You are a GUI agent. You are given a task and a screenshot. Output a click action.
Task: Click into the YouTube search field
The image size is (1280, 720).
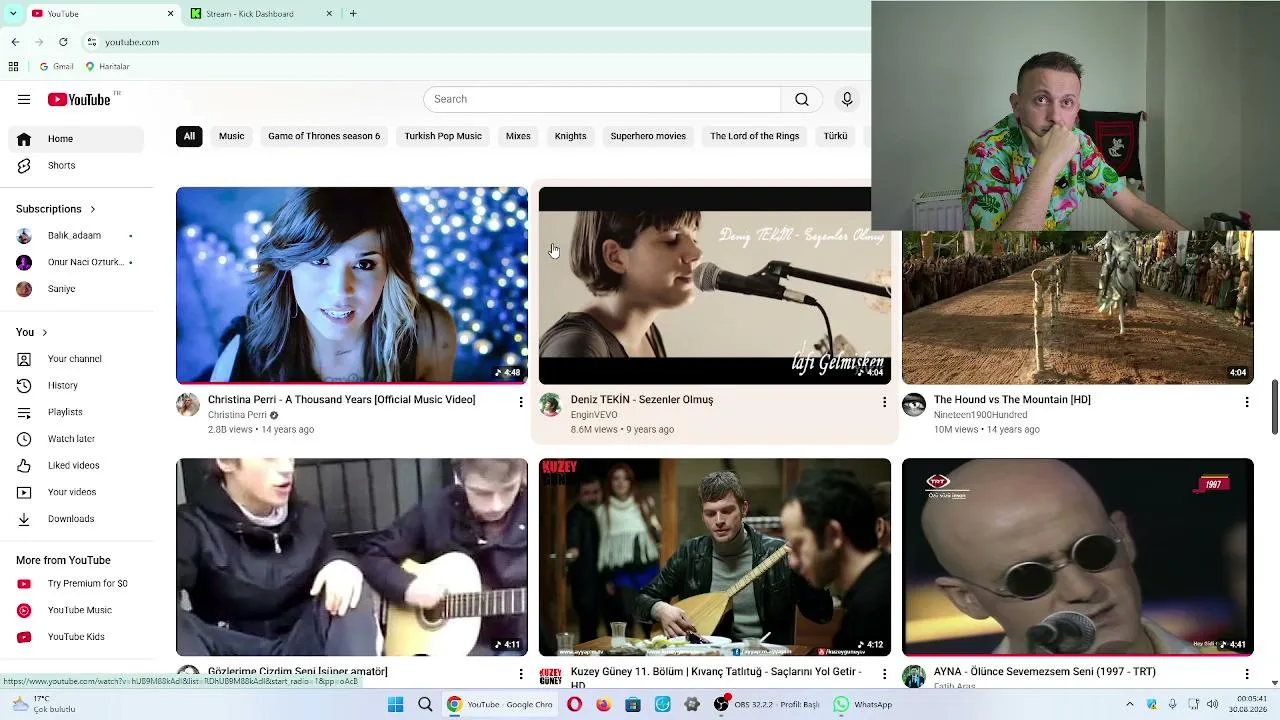(x=602, y=99)
